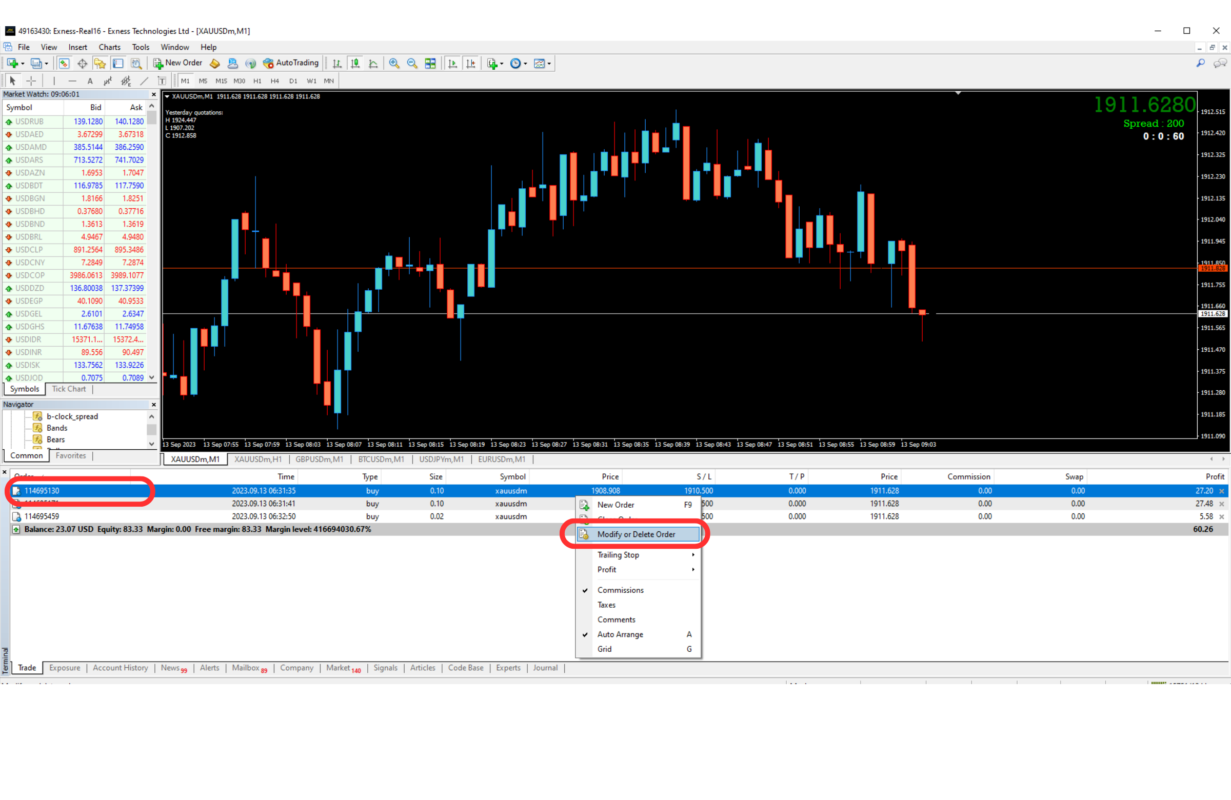This screenshot has width=1231, height=800.
Task: Toggle Auto Arrange in context menu
Action: click(x=638, y=634)
